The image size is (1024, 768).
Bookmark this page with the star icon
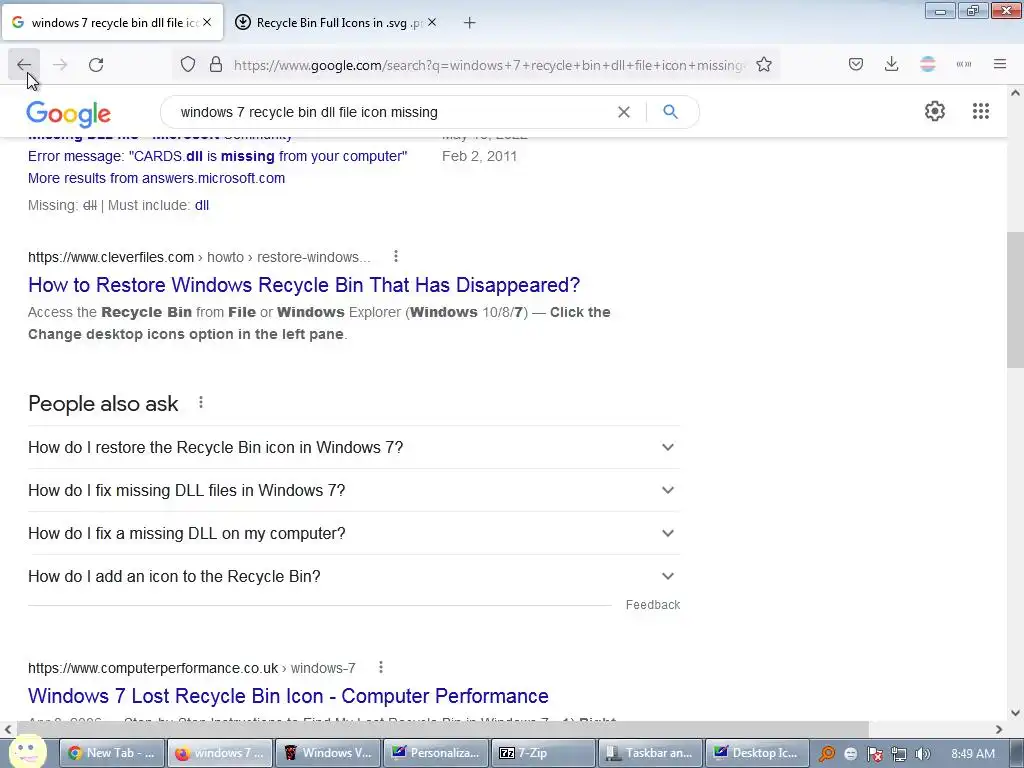(764, 65)
